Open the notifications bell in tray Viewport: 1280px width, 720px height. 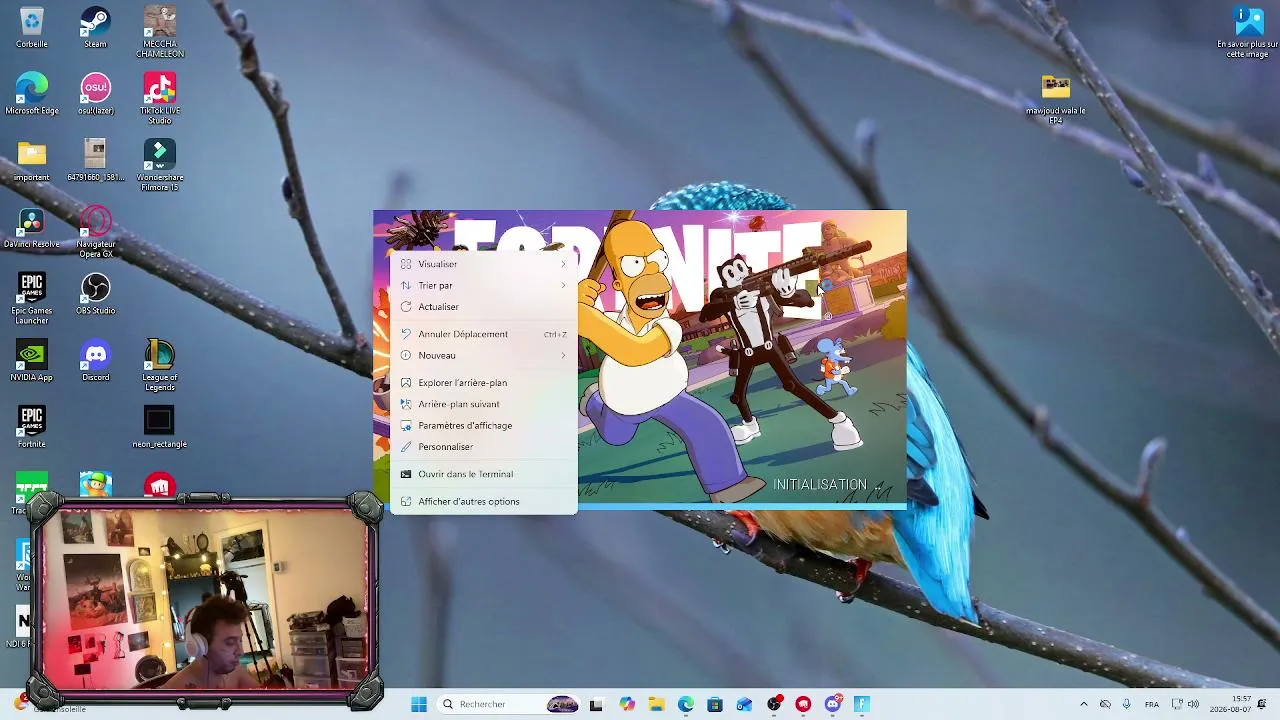click(1262, 704)
